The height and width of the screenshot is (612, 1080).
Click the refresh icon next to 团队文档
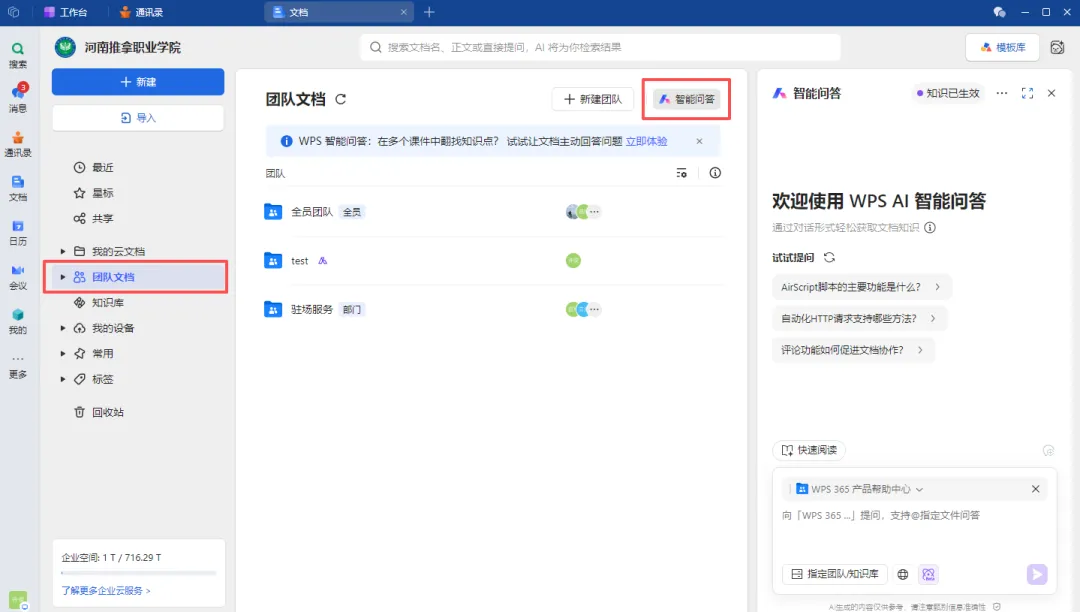tap(340, 99)
